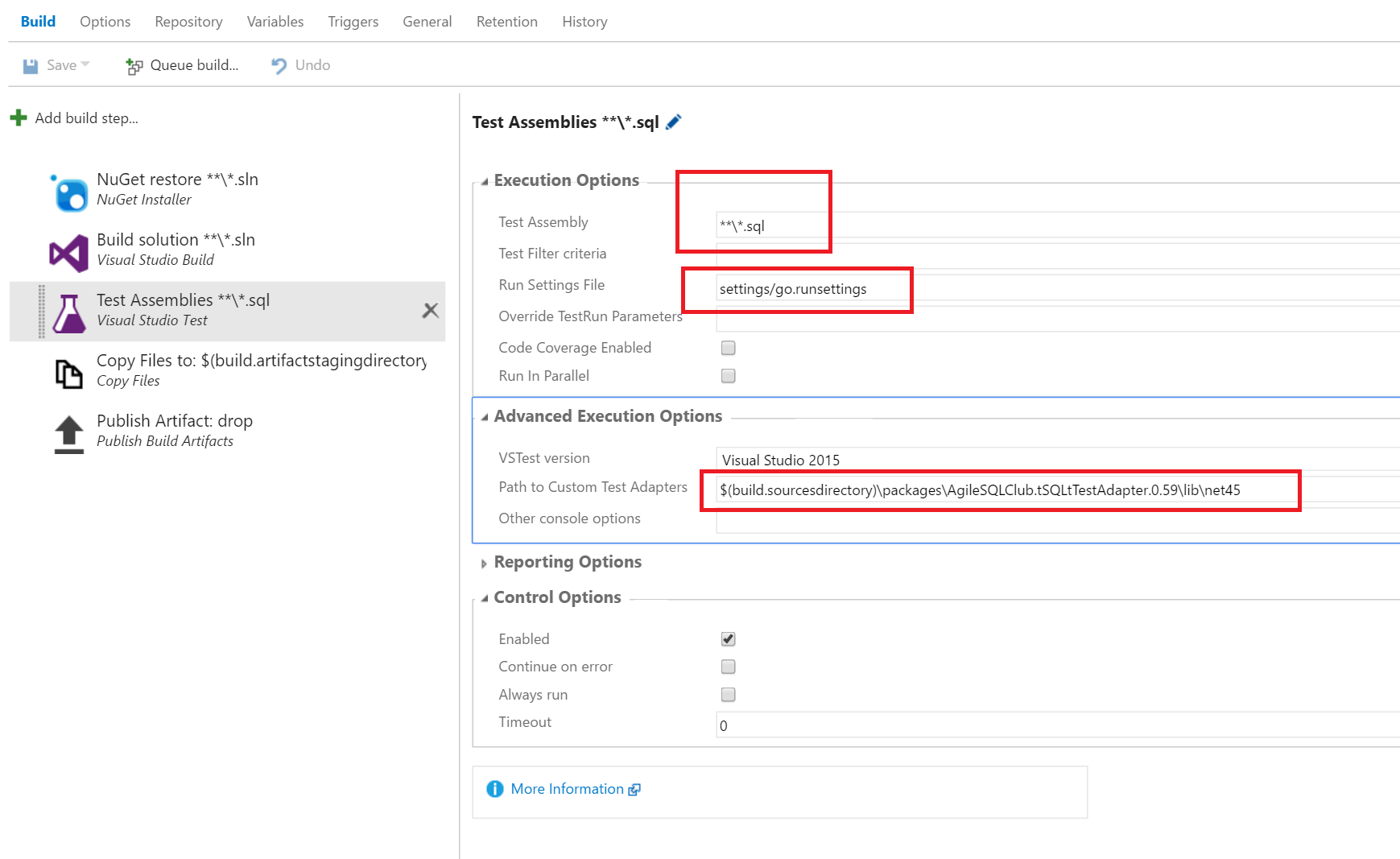Screen dimensions: 1400x859
Task: Open the VSTest version dropdown
Action: click(1047, 460)
